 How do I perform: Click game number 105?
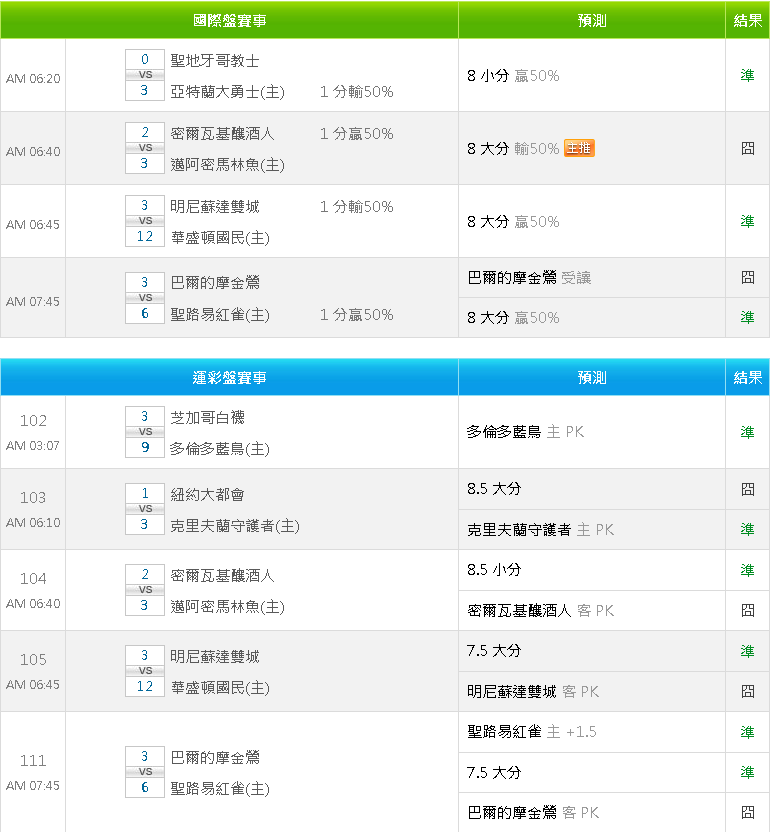pyautogui.click(x=33, y=660)
